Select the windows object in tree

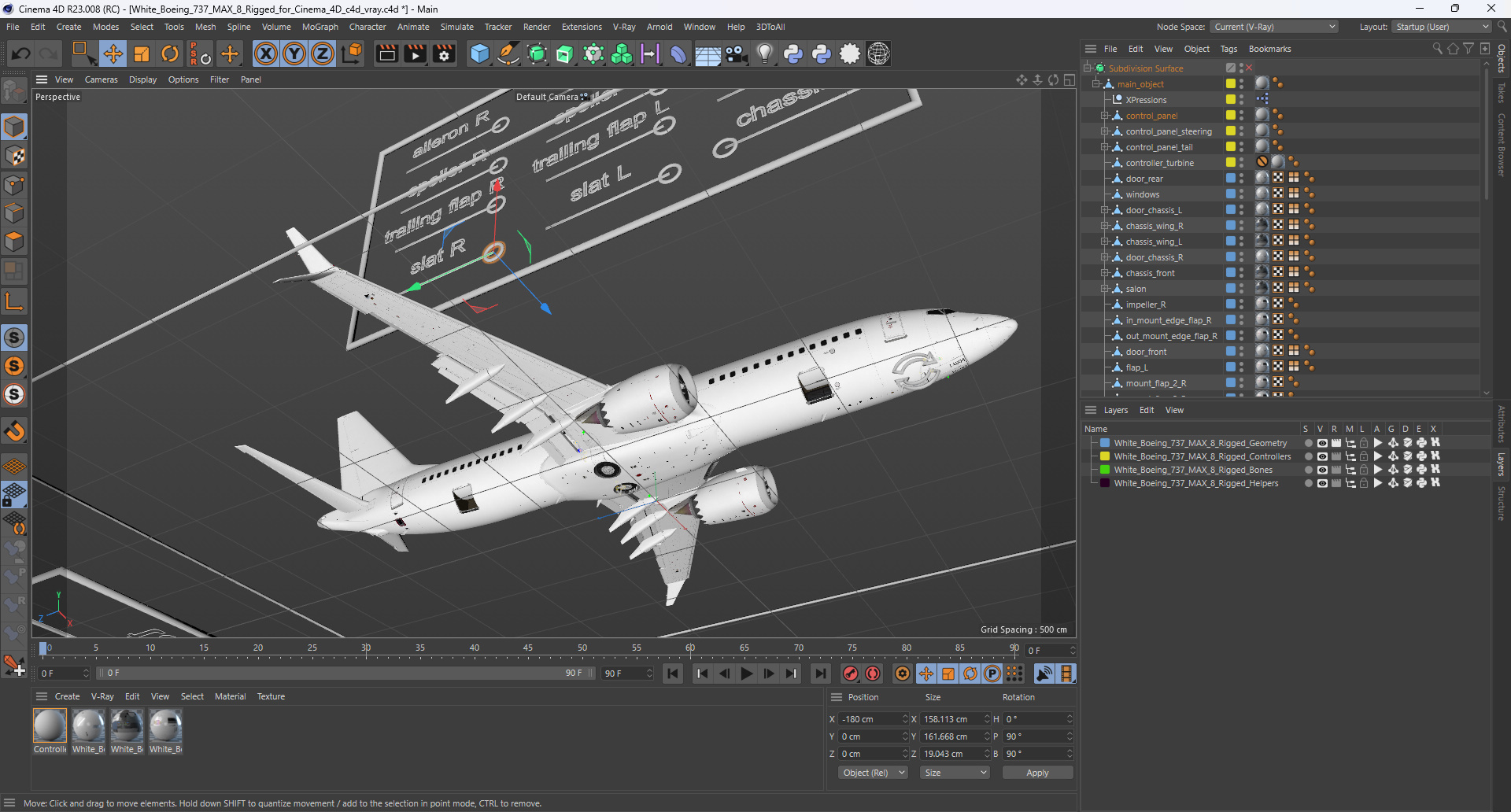pos(1142,194)
